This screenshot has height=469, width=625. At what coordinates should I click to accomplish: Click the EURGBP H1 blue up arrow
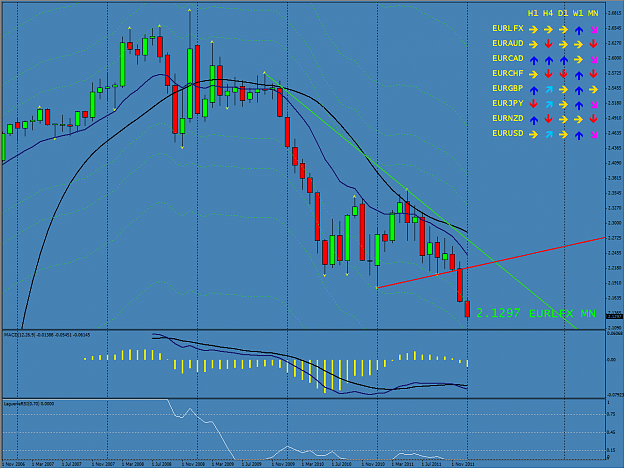(534, 90)
